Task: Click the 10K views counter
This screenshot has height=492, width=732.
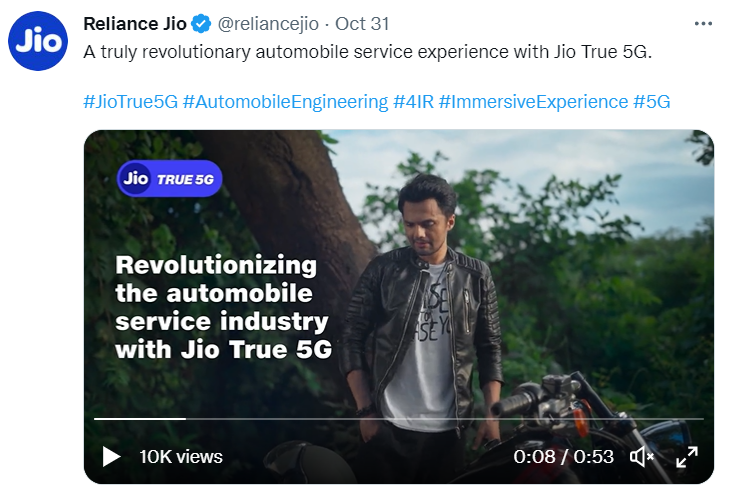Action: tap(180, 457)
